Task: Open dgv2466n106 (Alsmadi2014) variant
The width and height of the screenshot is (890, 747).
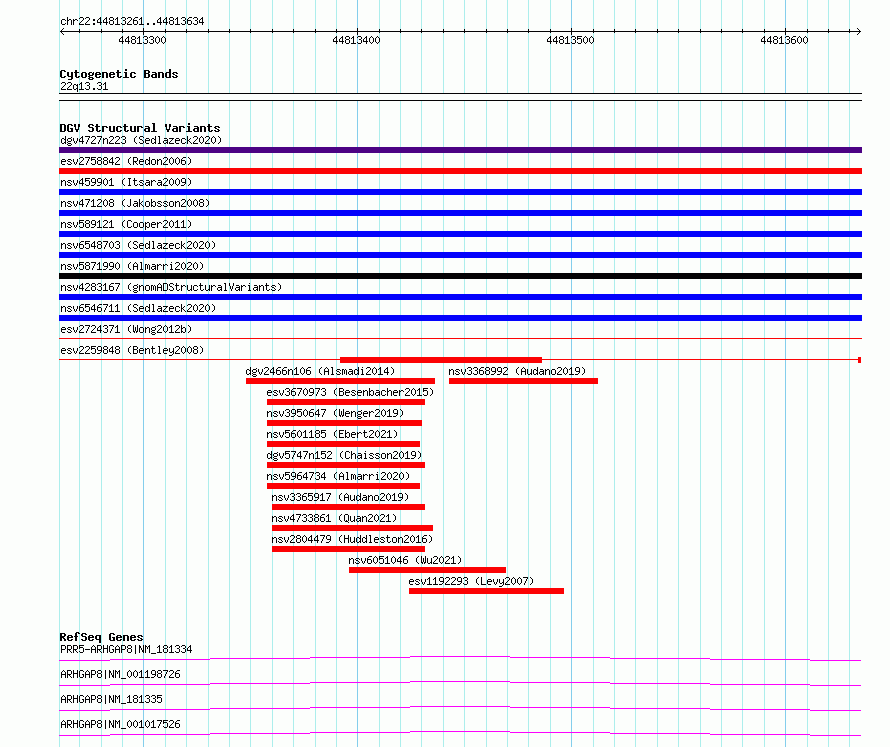Action: [x=320, y=371]
